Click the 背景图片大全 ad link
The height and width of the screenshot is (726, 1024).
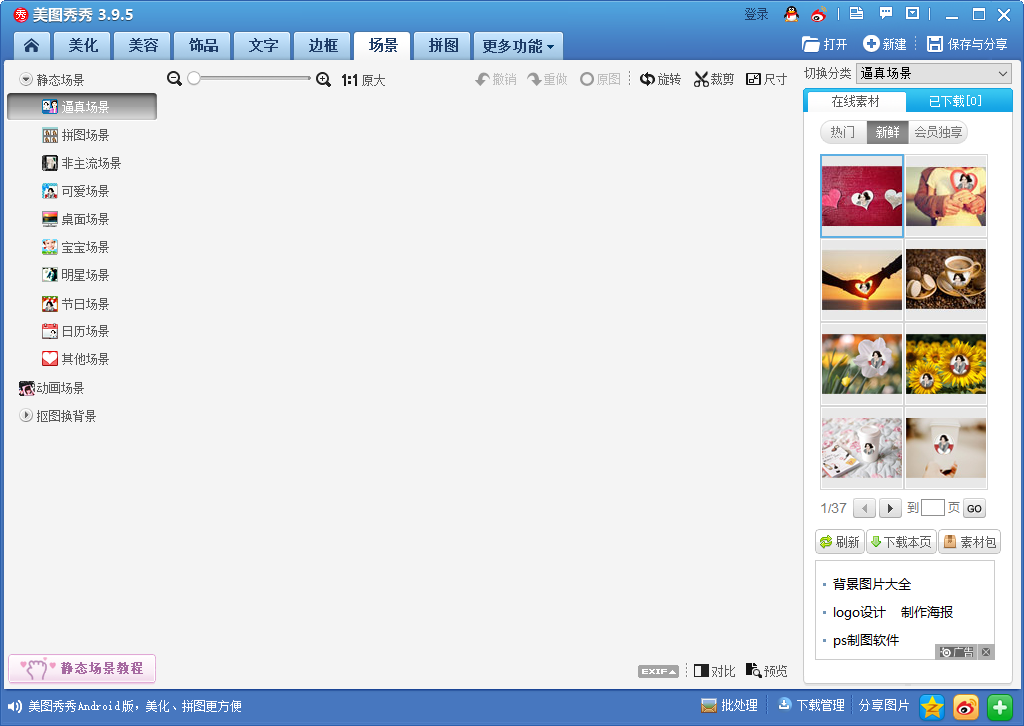pos(872,584)
